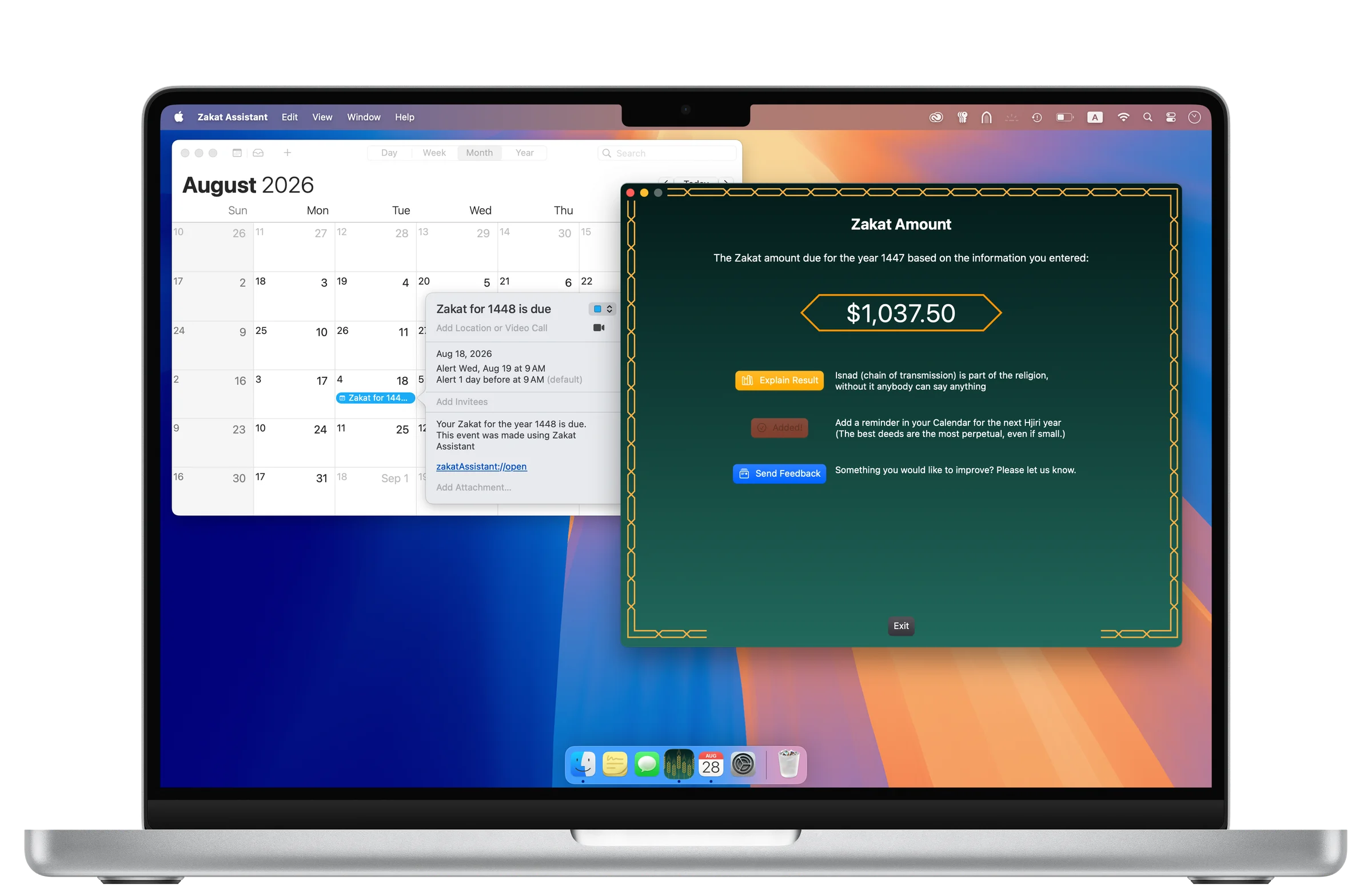Viewport: 1372px width, 892px height.
Task: Click the Exit button
Action: tap(900, 626)
